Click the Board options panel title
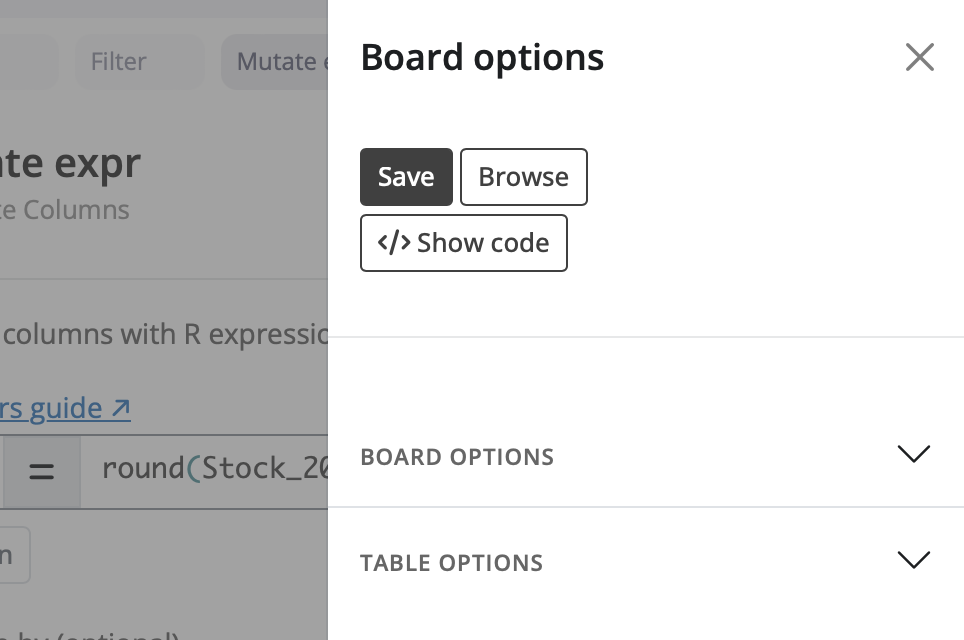Screen dimensions: 964x640 (482, 58)
